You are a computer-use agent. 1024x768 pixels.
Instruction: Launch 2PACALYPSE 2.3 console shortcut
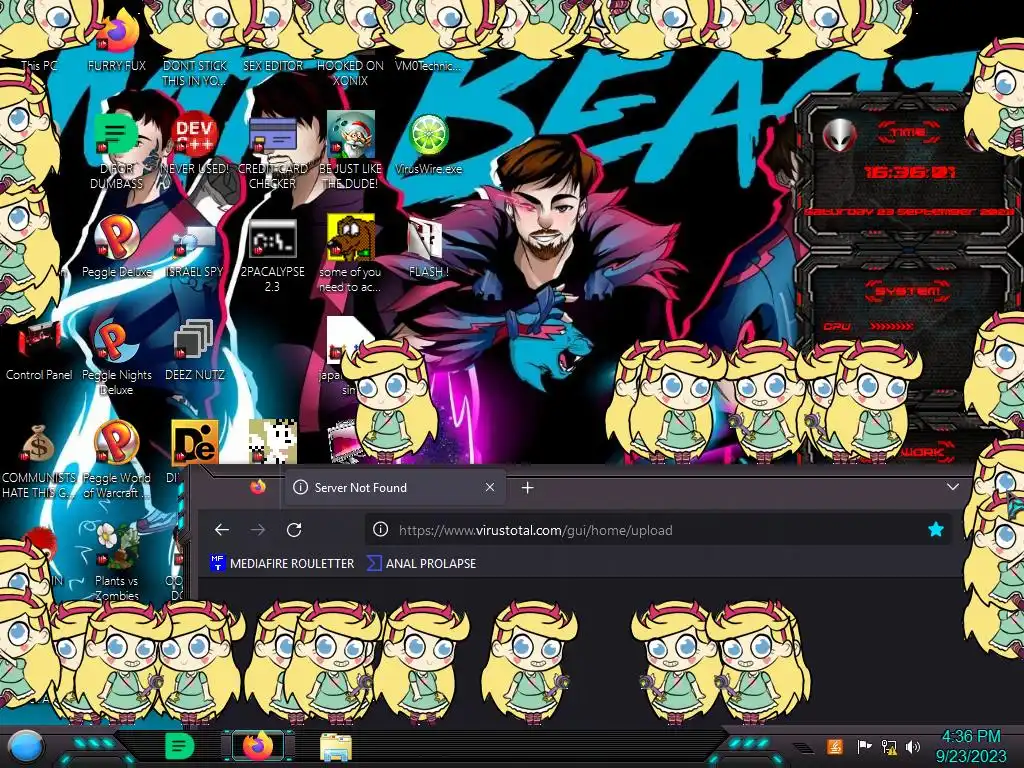(272, 238)
